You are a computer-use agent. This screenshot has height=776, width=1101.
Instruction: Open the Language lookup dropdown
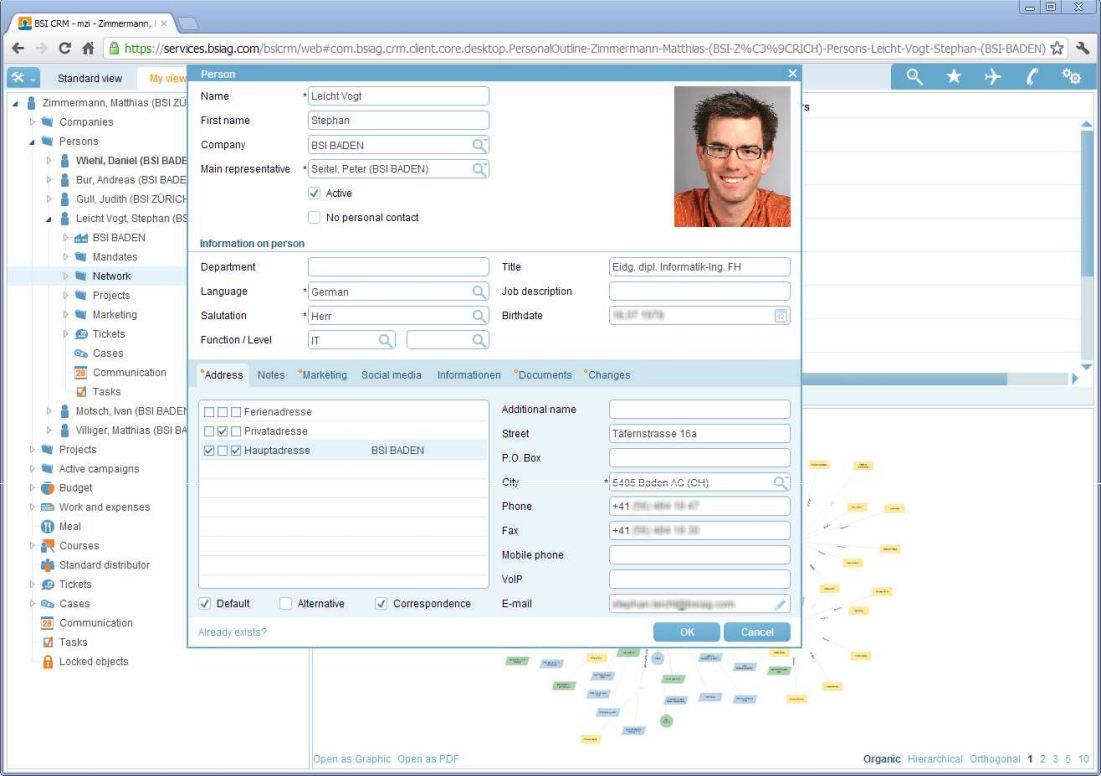point(480,292)
